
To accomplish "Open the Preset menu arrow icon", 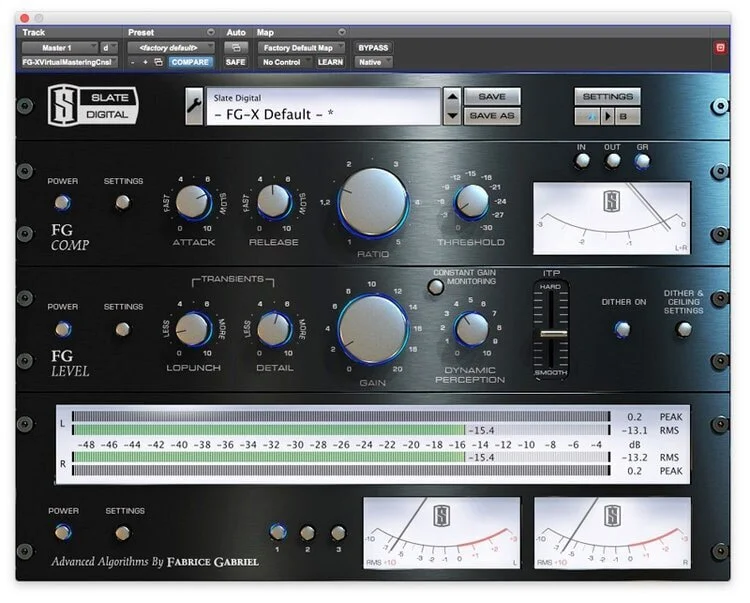I will point(210,32).
